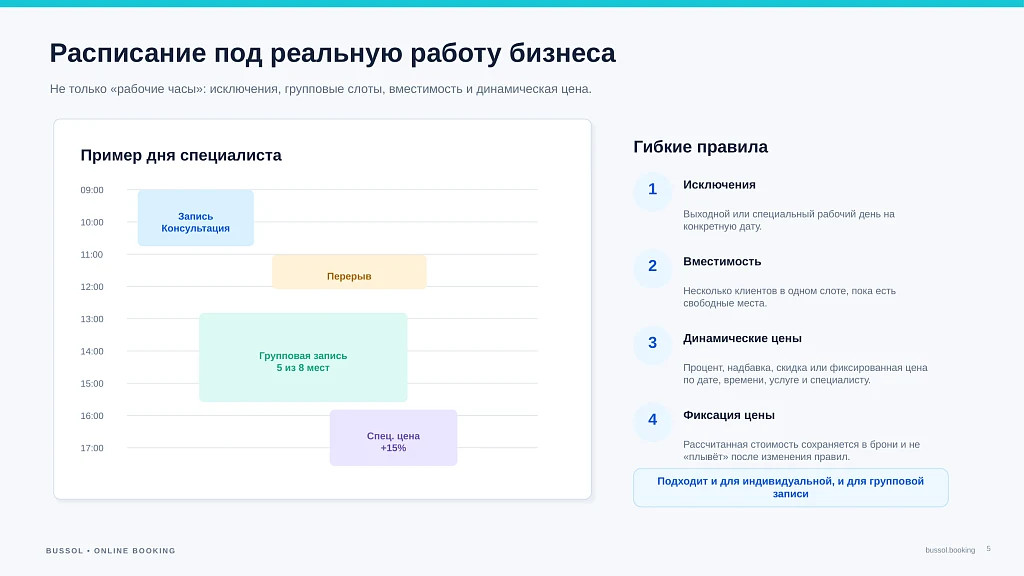This screenshot has width=1024, height=576.
Task: Click the number 3 circle beside Динамические цены
Action: tap(652, 344)
